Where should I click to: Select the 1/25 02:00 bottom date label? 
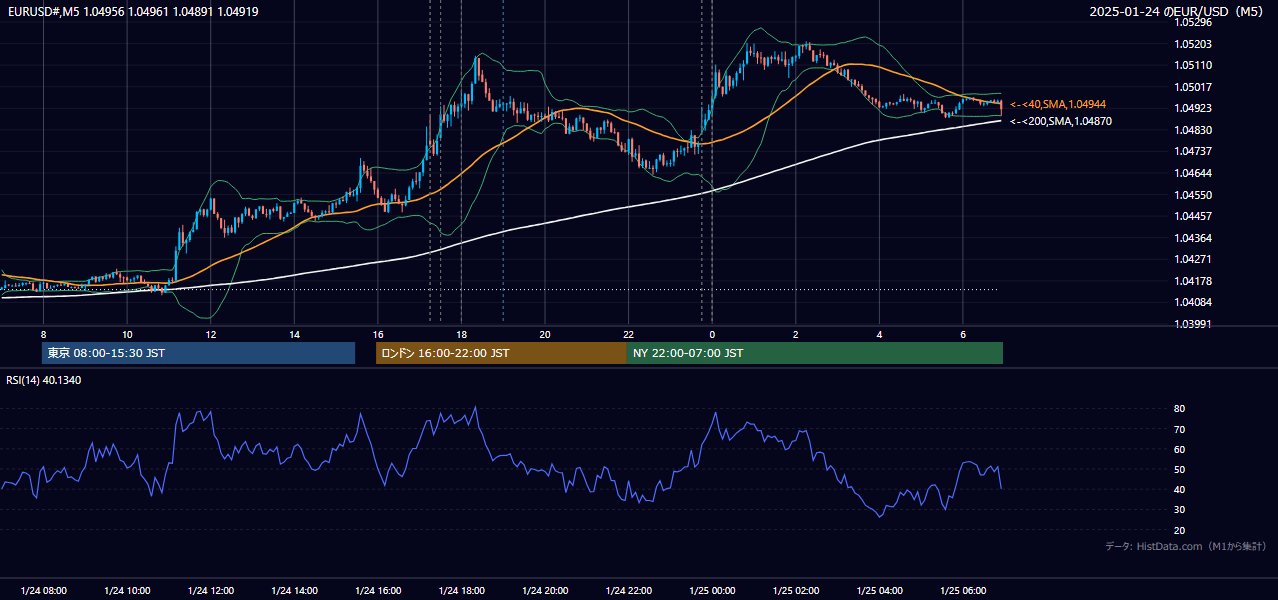(x=795, y=591)
